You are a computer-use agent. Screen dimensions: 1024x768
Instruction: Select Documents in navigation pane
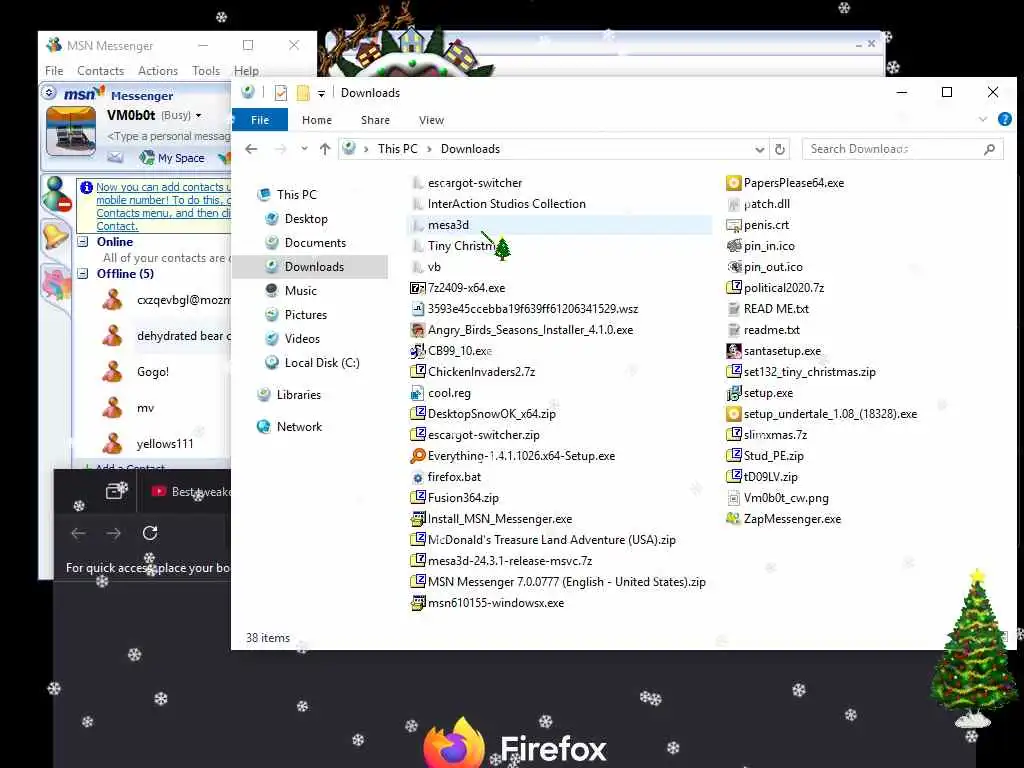[x=315, y=243]
